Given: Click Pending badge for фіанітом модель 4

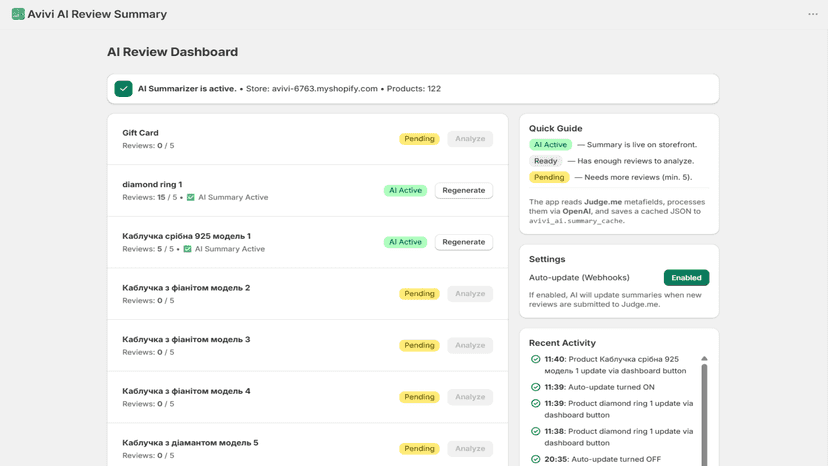Looking at the screenshot, I should [x=419, y=397].
